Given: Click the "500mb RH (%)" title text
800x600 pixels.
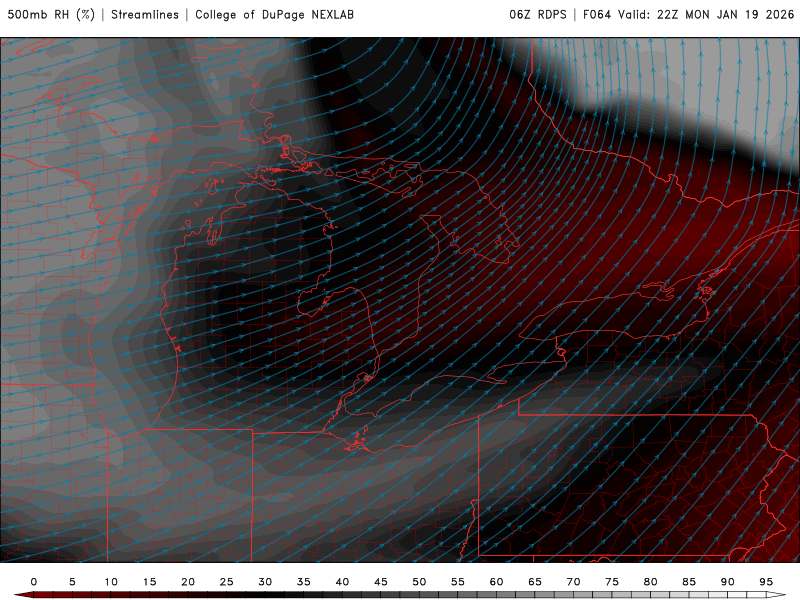Looking at the screenshot, I should click(x=51, y=14).
